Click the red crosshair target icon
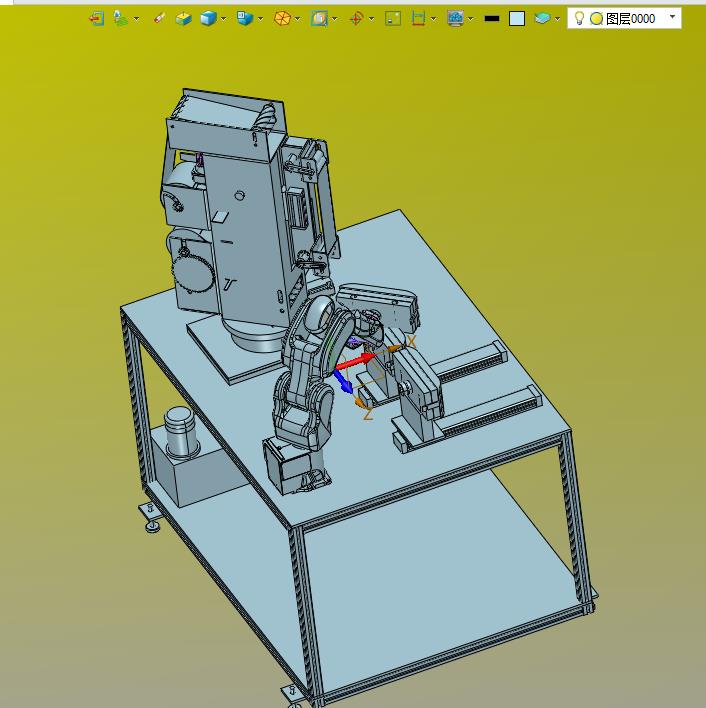The width and height of the screenshot is (706, 708). pyautogui.click(x=357, y=19)
